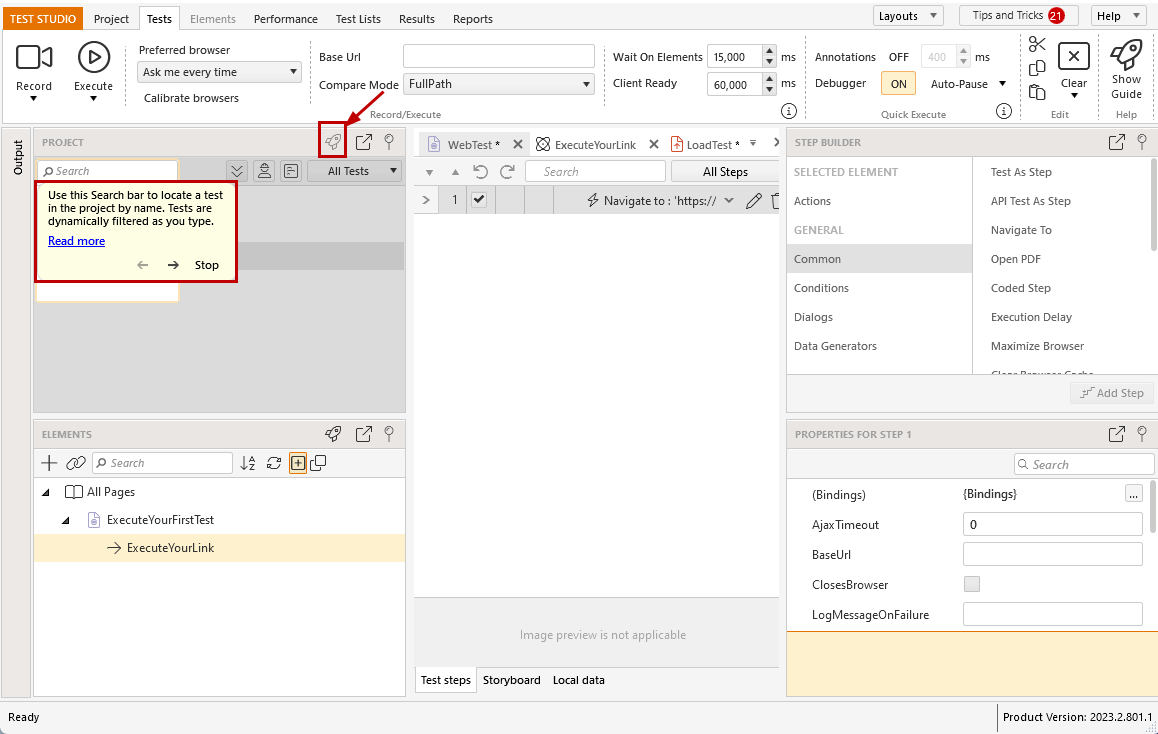Select the ExecuteYourLink element
Viewport: 1158px width, 734px height.
click(x=219, y=548)
